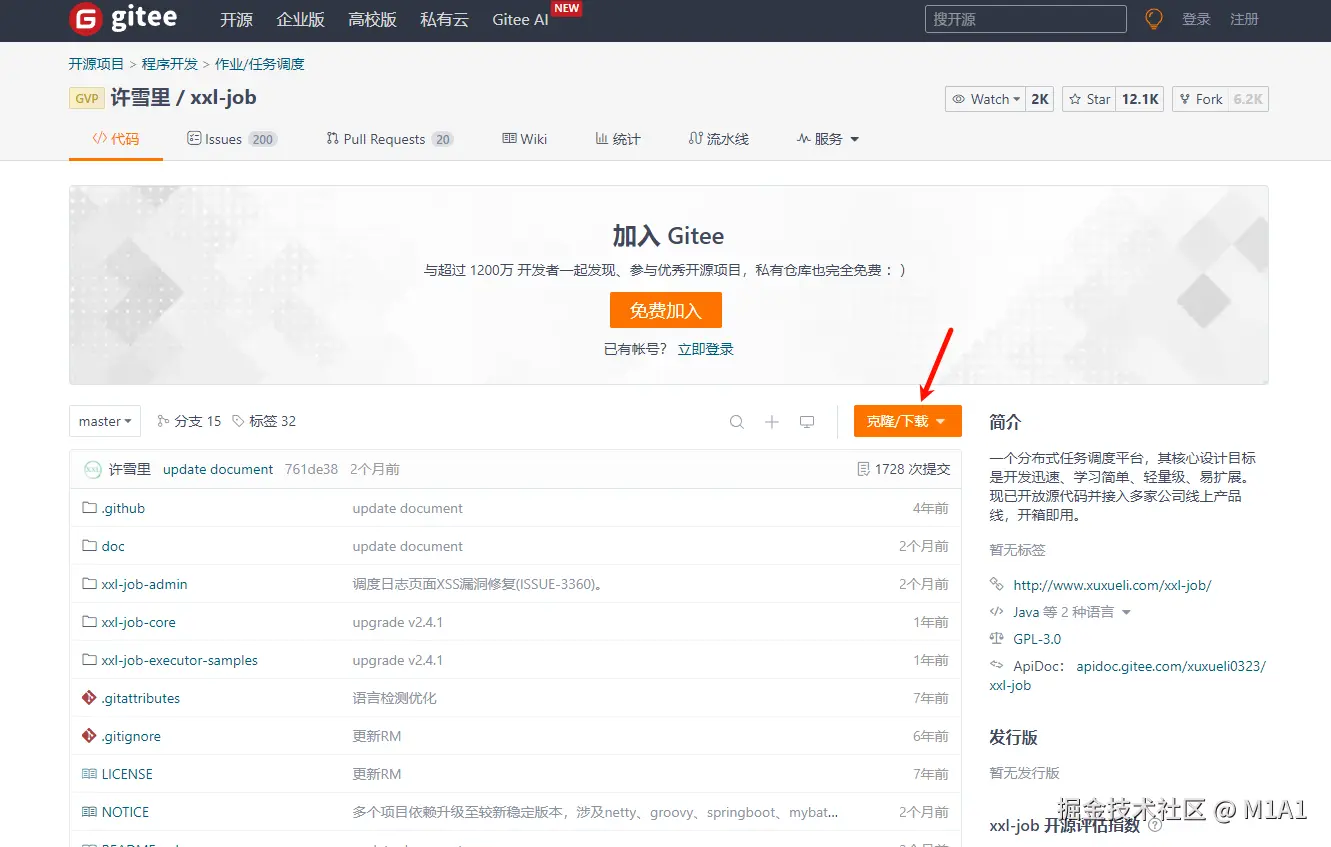
Task: Open the Issues tab
Action: 232,139
